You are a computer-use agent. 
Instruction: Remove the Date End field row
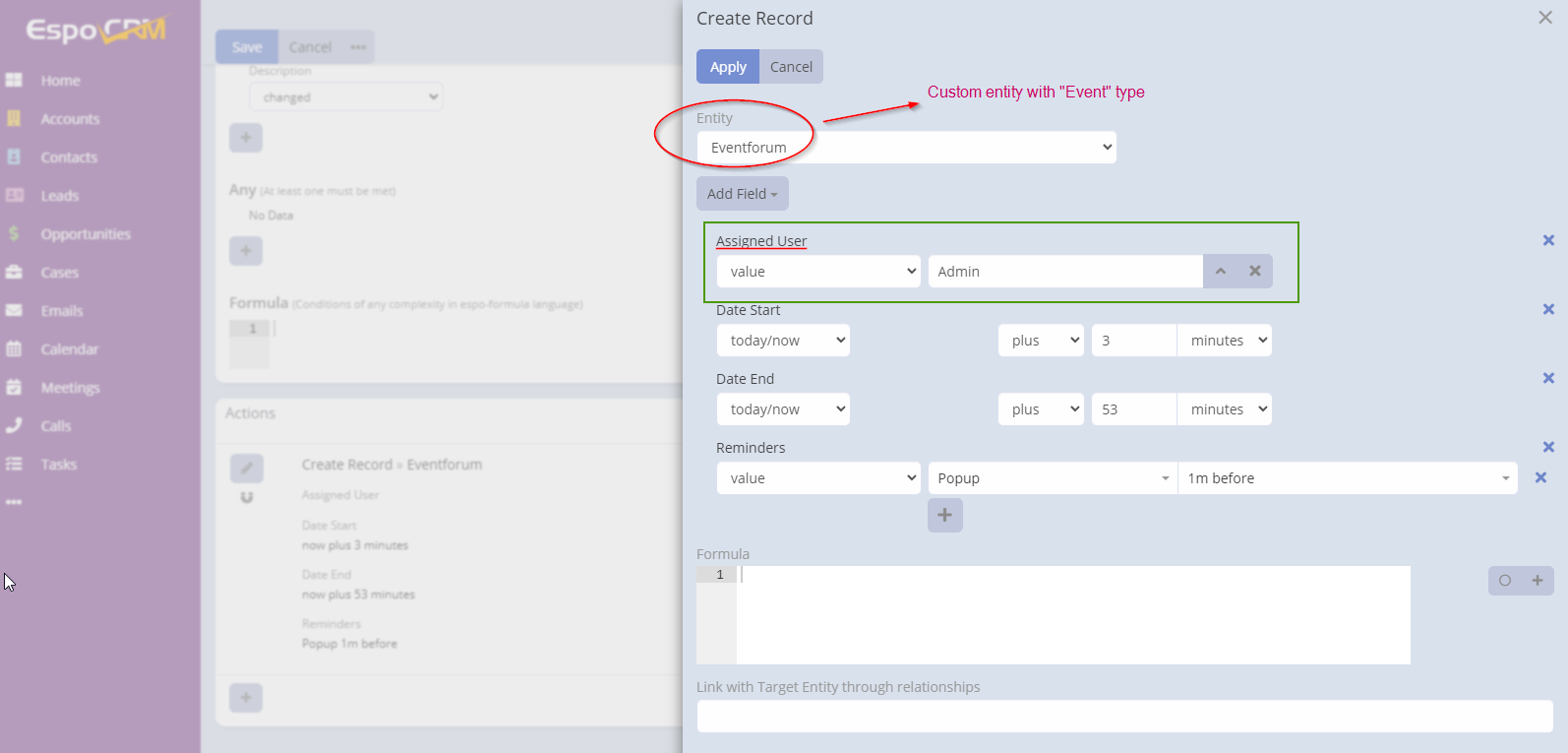tap(1548, 378)
